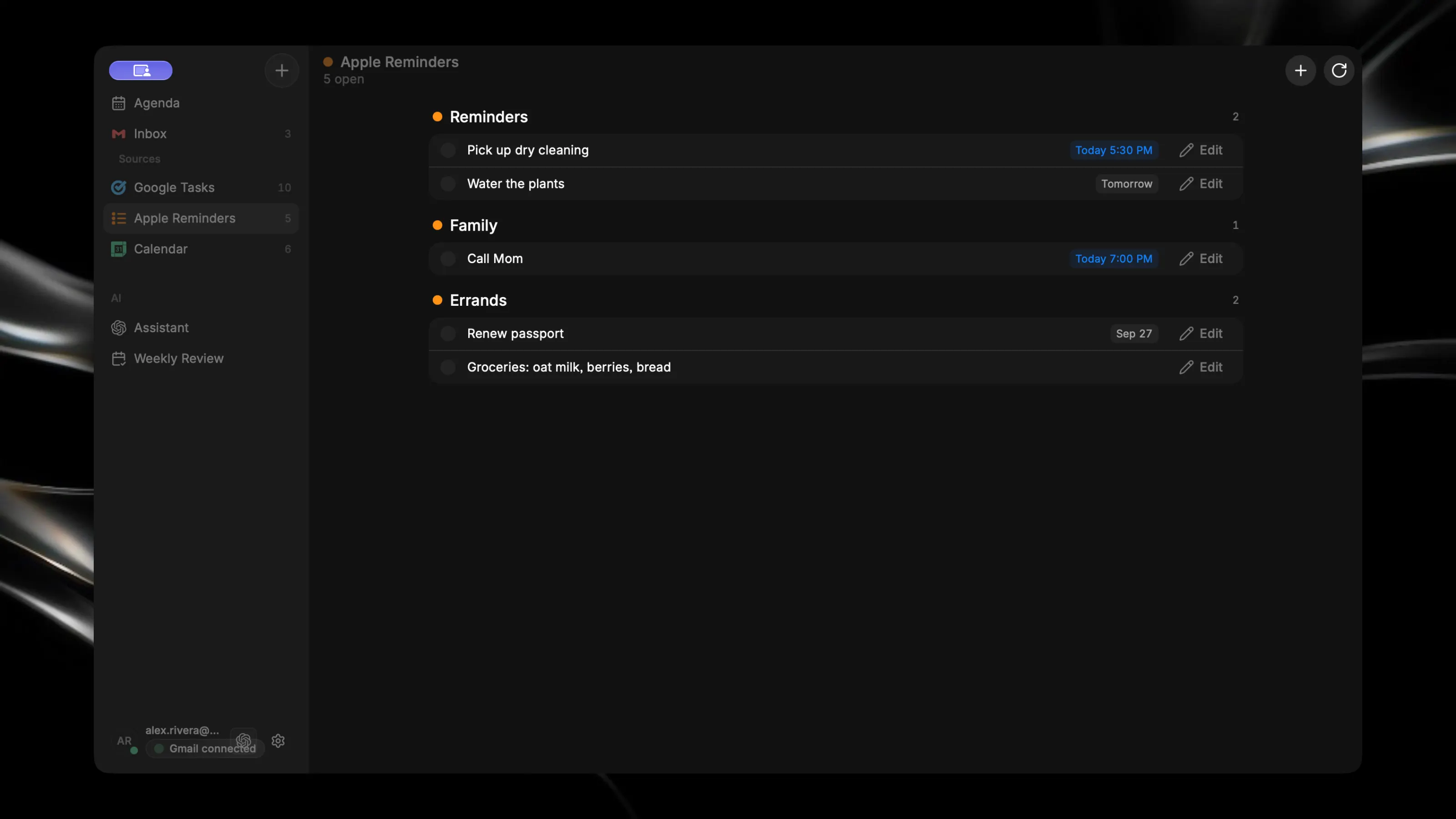The height and width of the screenshot is (819, 1456).
Task: Click the Agenda calendar icon
Action: [118, 103]
